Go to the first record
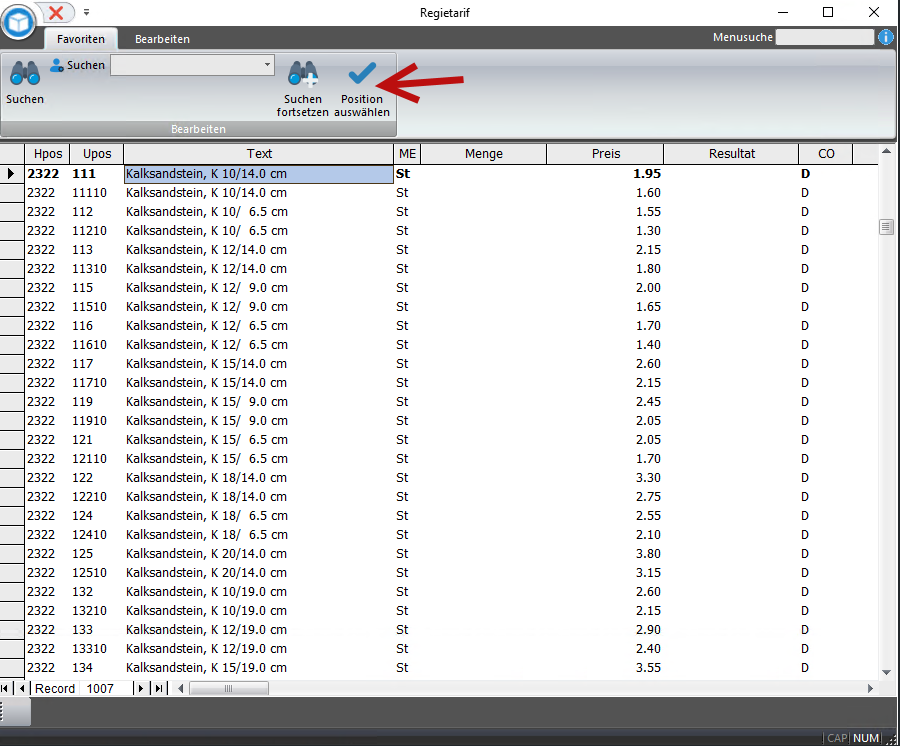900x746 pixels. (x=7, y=688)
